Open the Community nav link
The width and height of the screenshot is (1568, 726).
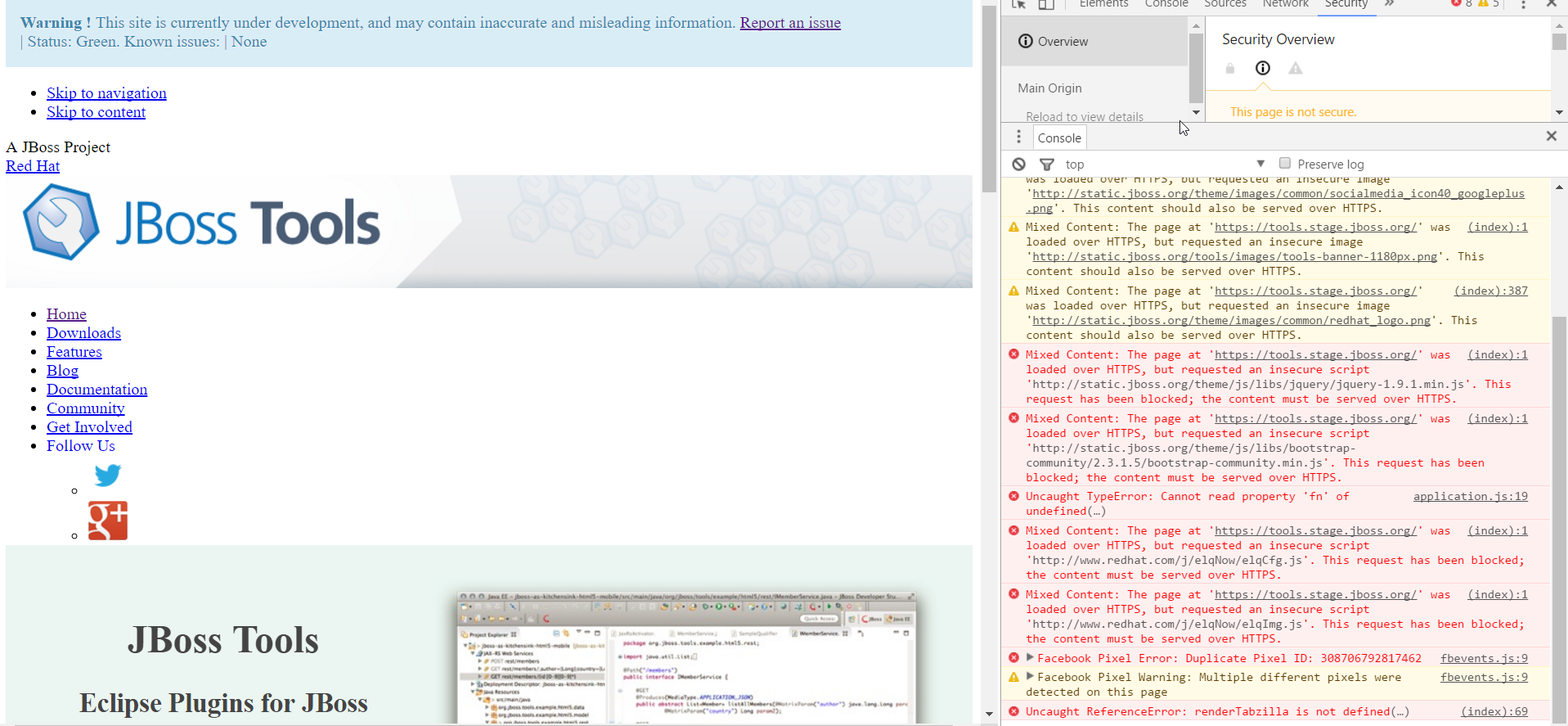(x=86, y=408)
